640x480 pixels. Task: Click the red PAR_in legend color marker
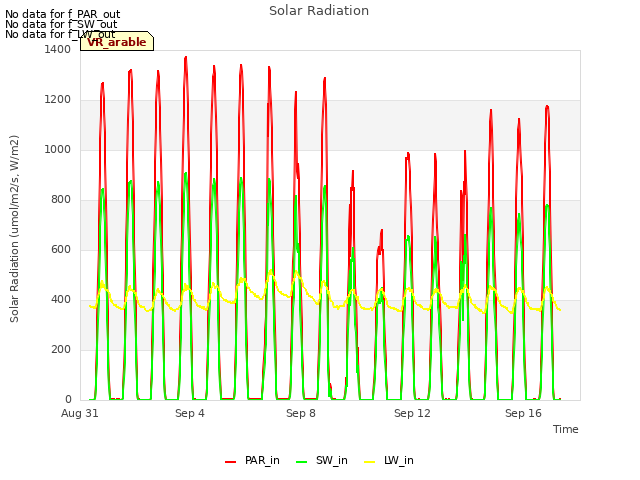(231, 462)
